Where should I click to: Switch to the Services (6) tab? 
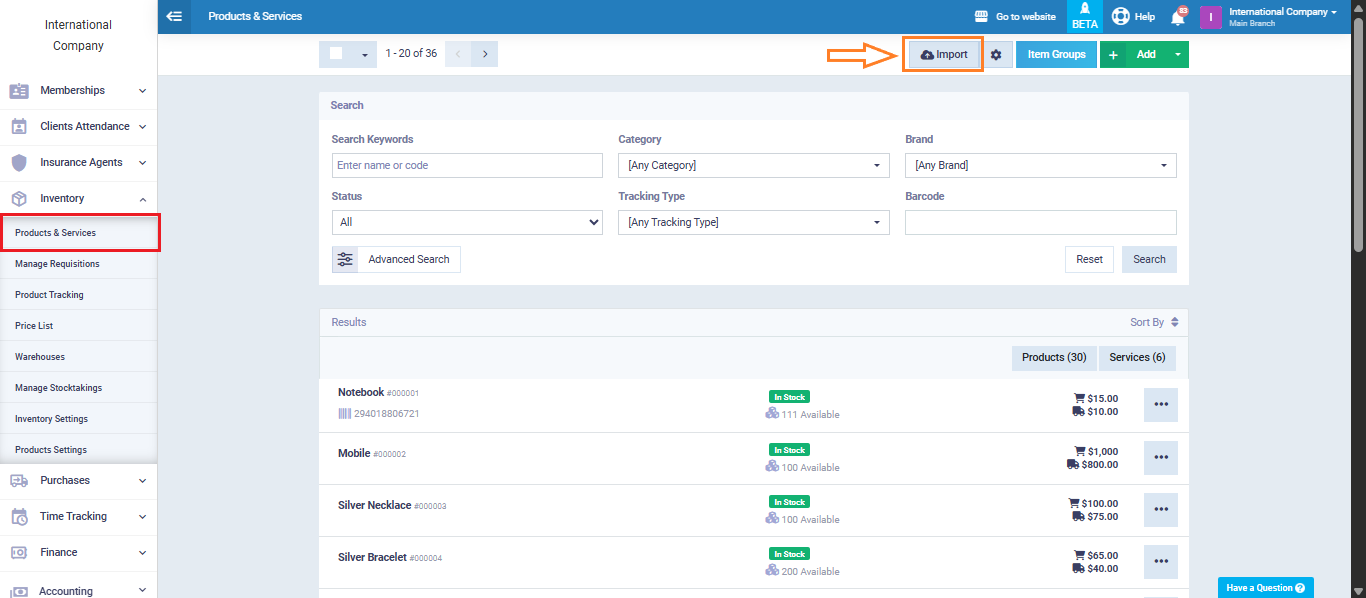coord(1136,357)
